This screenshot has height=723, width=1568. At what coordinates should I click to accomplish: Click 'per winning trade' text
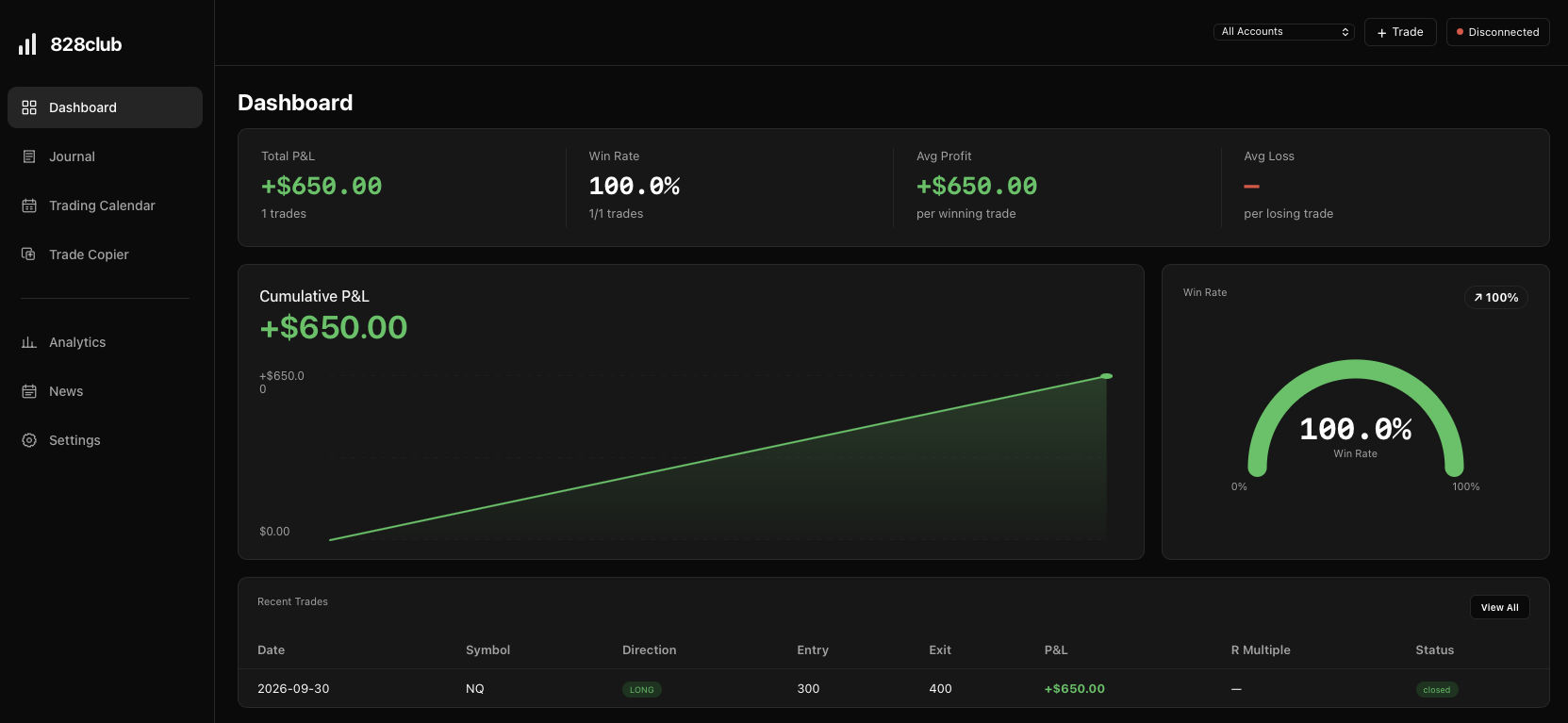point(966,214)
